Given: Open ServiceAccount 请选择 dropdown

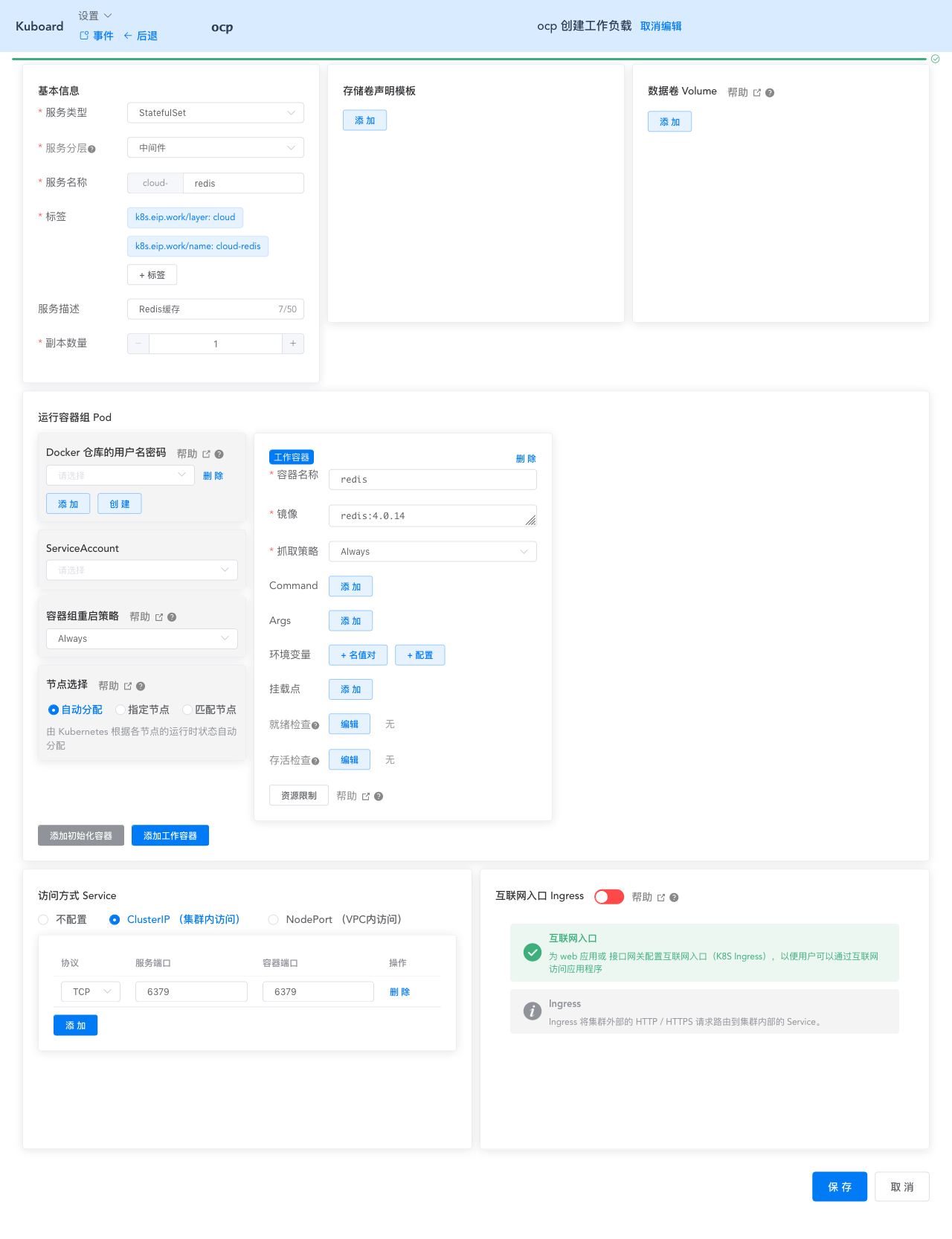Looking at the screenshot, I should [x=142, y=570].
